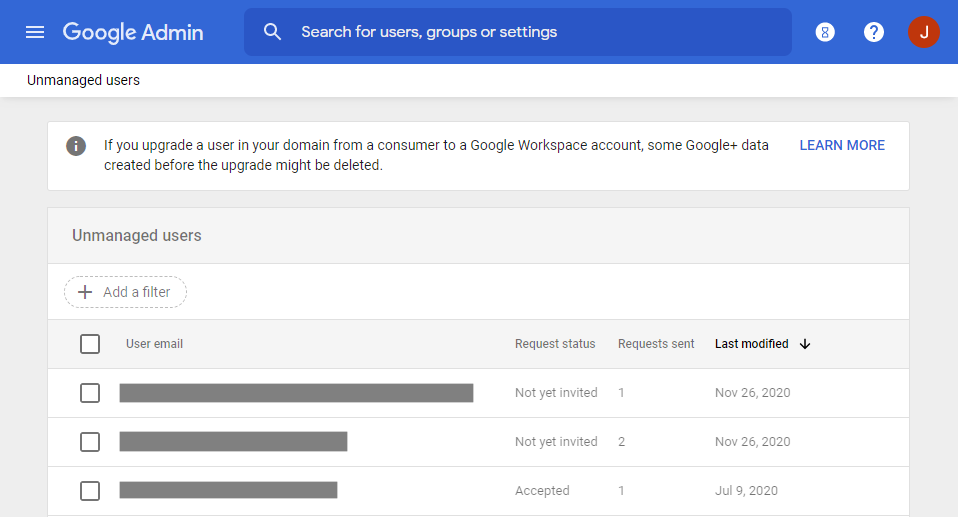The height and width of the screenshot is (517, 958).
Task: Toggle the select-all checkbox in the header
Action: click(x=90, y=344)
